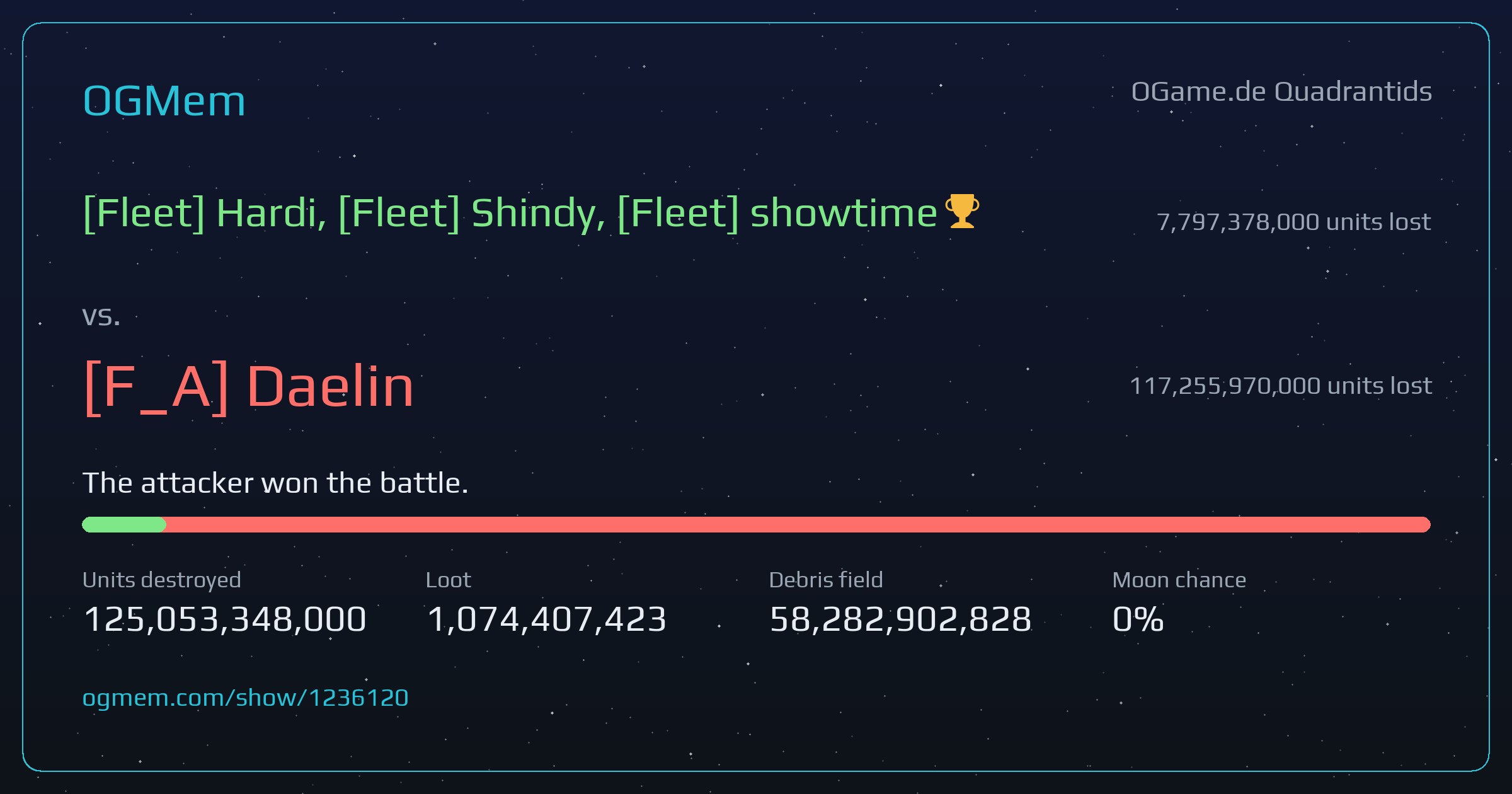Click the green portion of loss bar
Screen dimensions: 1512x794
(124, 524)
